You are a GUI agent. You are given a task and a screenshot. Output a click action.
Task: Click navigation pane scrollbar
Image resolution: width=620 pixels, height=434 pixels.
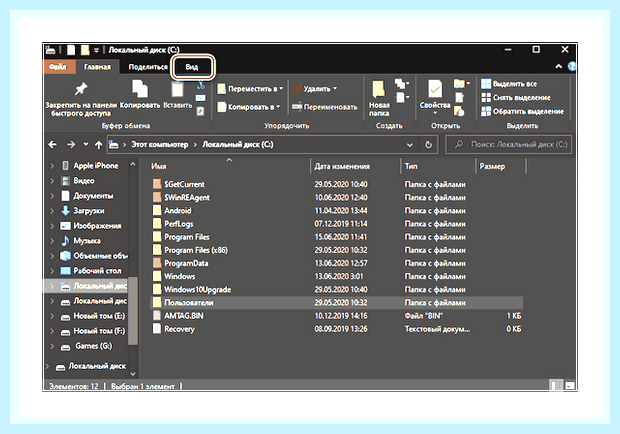[x=133, y=310]
